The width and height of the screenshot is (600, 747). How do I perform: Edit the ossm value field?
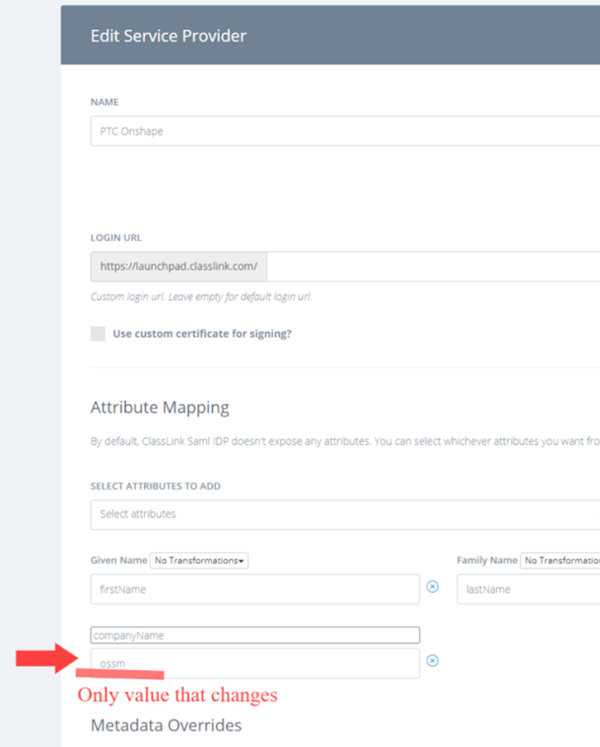point(255,662)
